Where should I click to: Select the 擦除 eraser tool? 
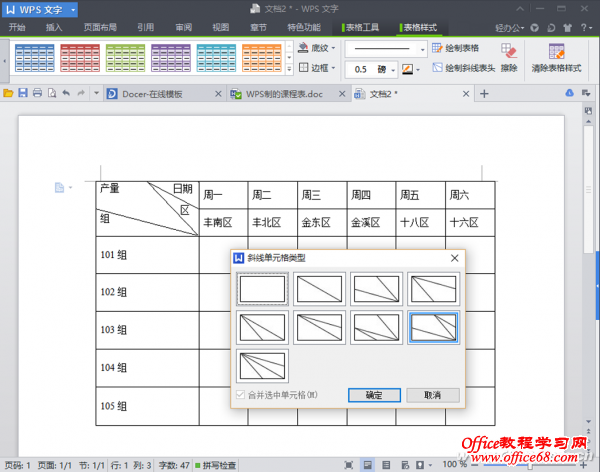click(x=509, y=57)
